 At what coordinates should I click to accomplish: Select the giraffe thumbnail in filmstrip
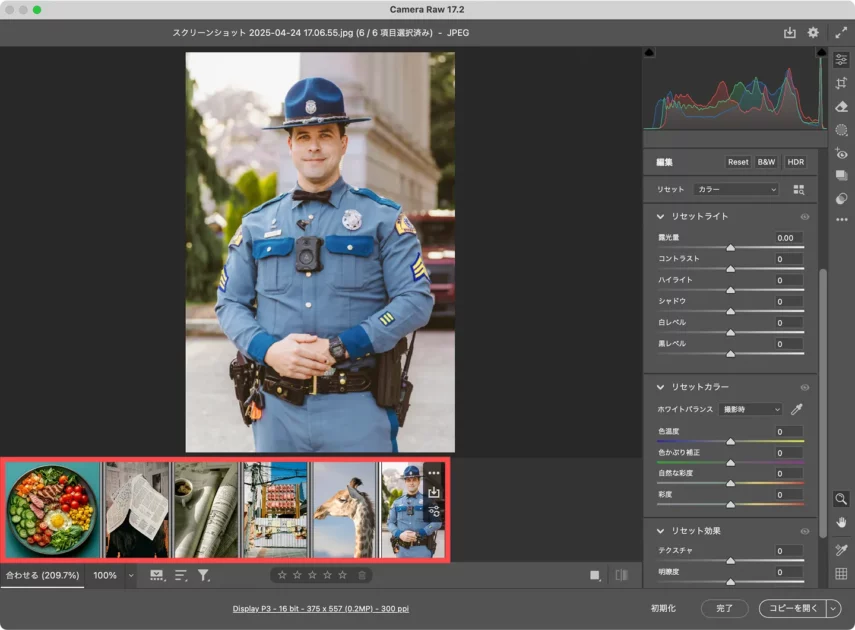345,510
